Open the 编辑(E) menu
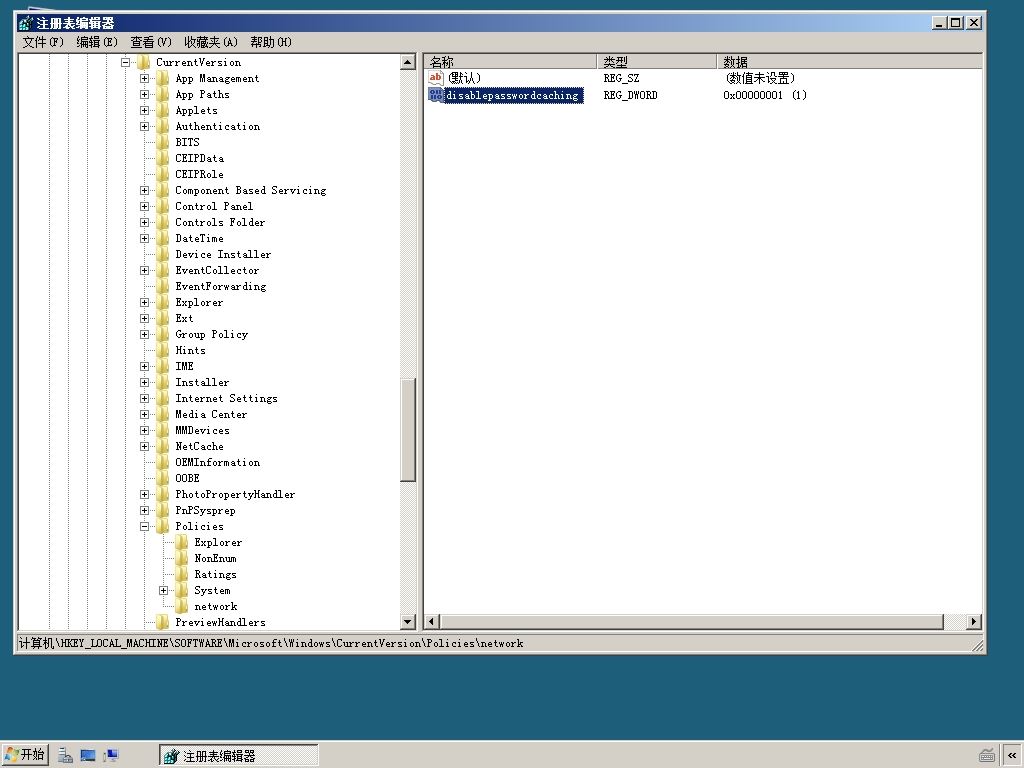This screenshot has width=1024, height=768. pyautogui.click(x=97, y=42)
